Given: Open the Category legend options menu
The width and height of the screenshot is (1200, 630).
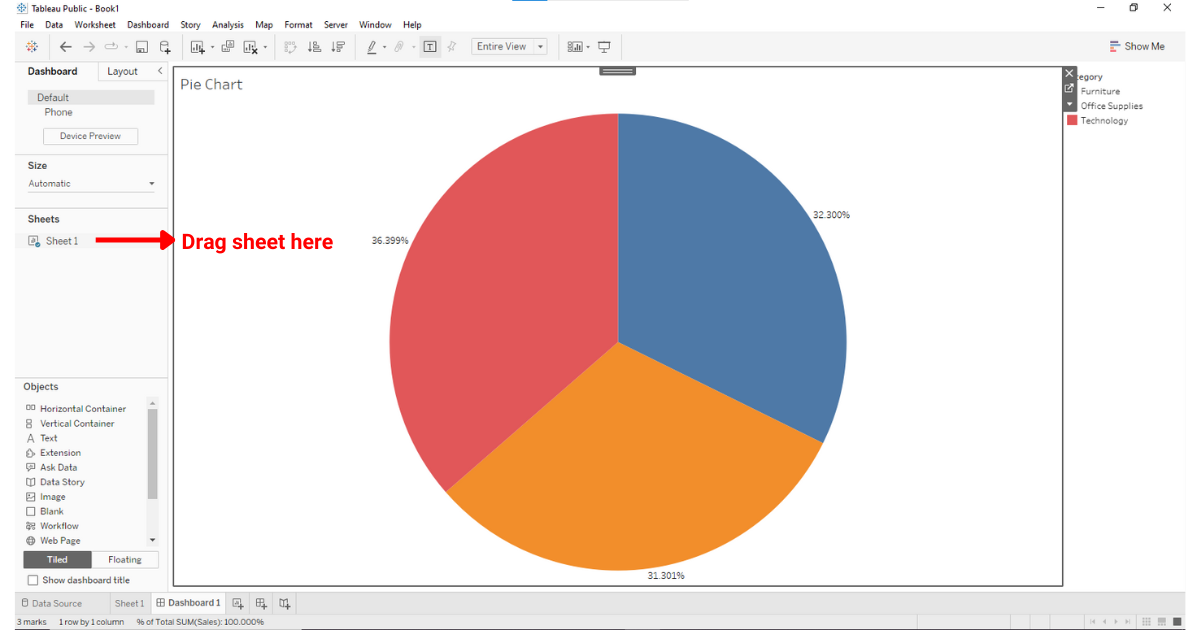Looking at the screenshot, I should 1068,104.
